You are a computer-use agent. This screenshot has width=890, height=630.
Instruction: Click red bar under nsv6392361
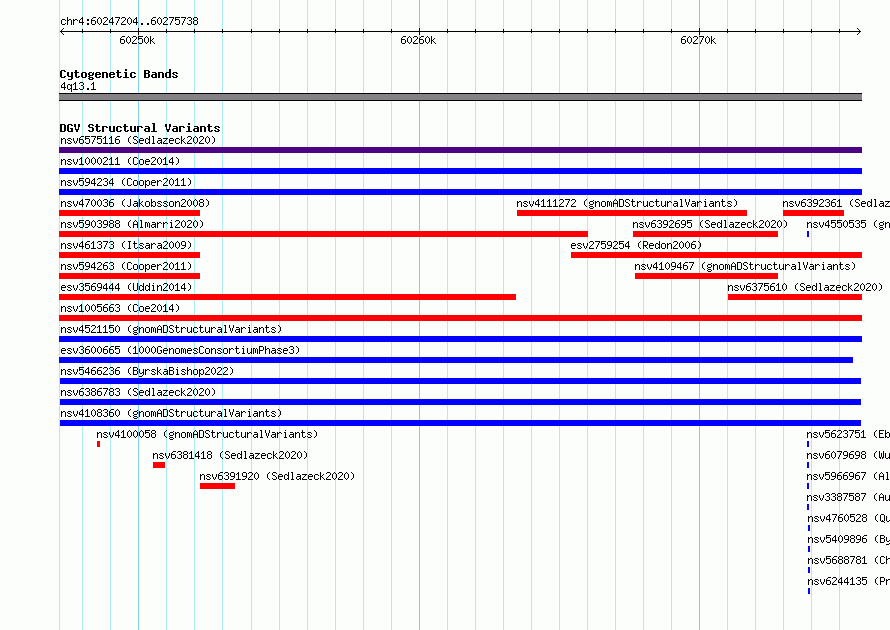pos(813,213)
